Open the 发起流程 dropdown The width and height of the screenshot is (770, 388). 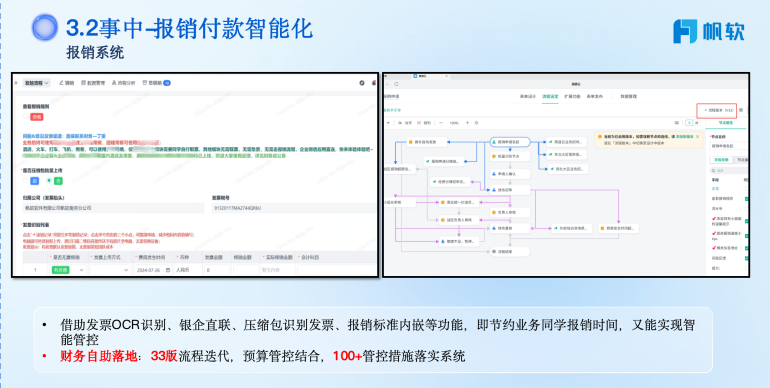(x=37, y=83)
